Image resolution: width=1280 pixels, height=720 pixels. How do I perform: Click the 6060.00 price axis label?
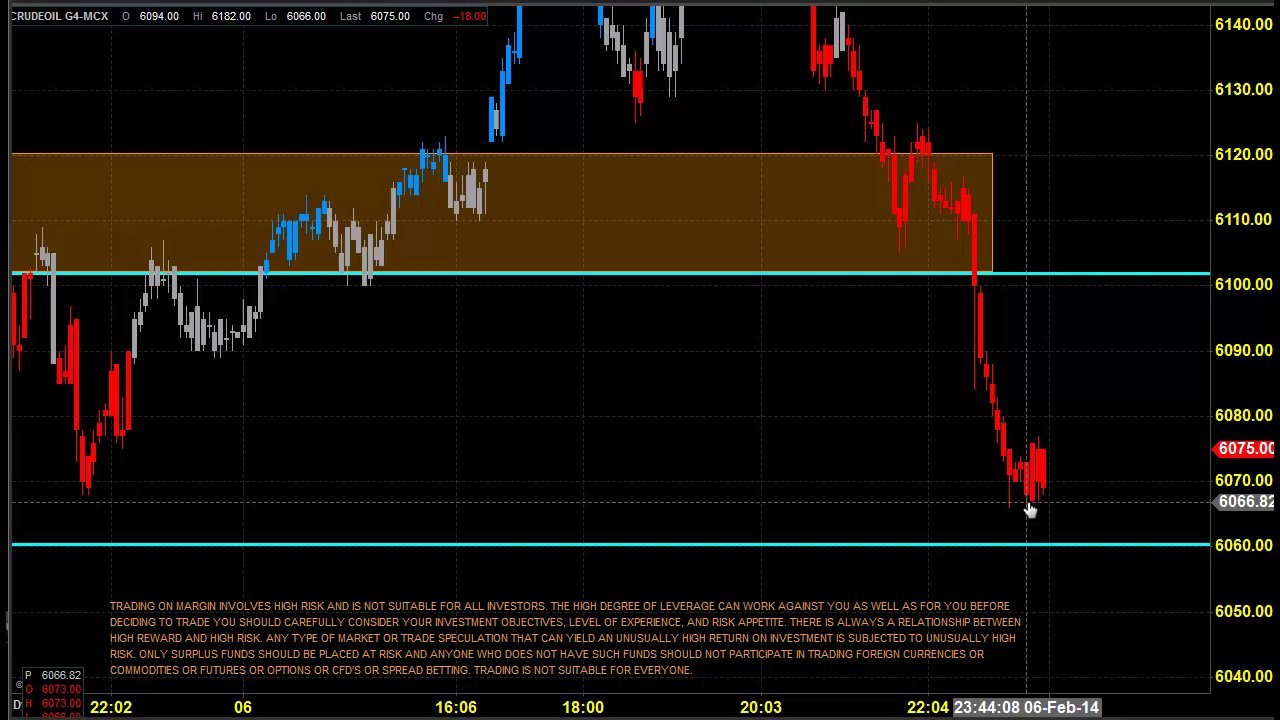[x=1243, y=545]
